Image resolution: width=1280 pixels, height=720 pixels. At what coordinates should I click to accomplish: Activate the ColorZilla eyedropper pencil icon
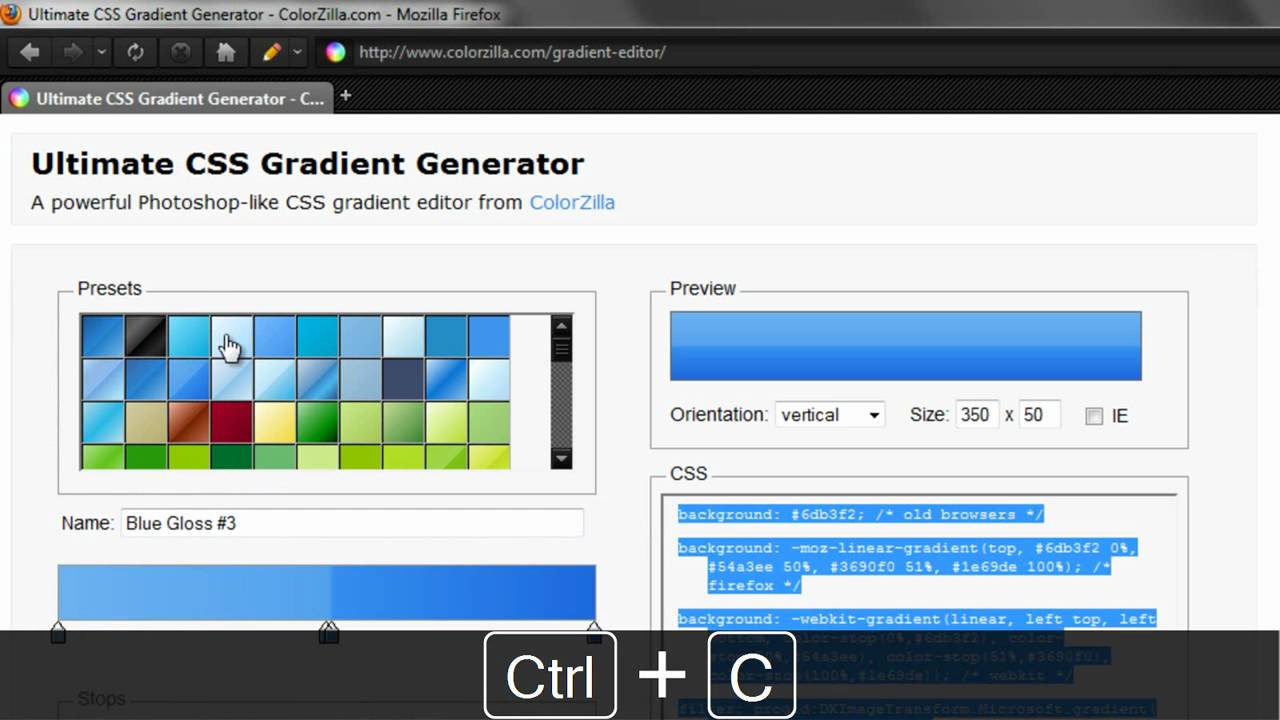point(271,52)
